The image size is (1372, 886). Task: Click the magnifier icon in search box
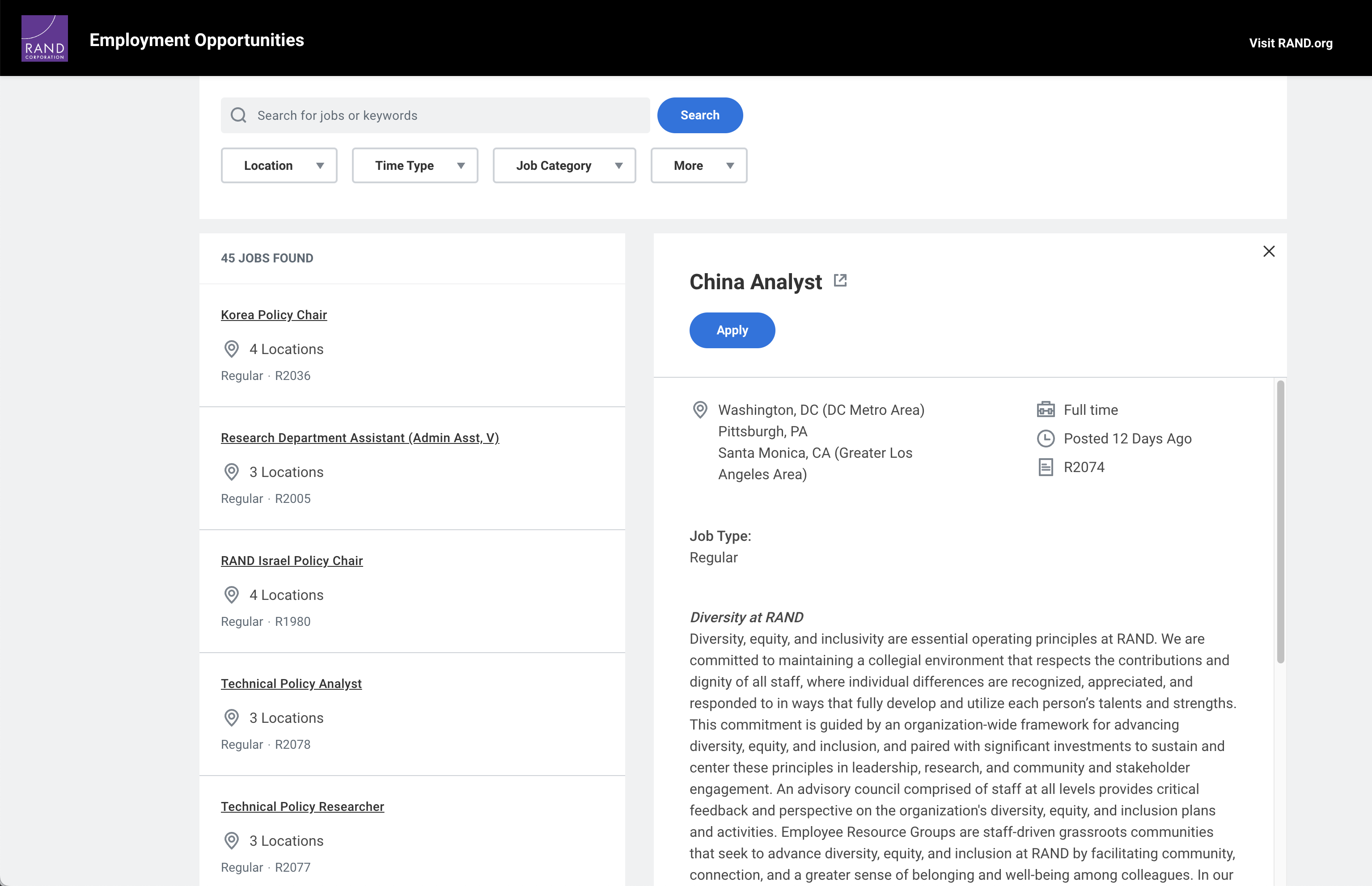(239, 115)
